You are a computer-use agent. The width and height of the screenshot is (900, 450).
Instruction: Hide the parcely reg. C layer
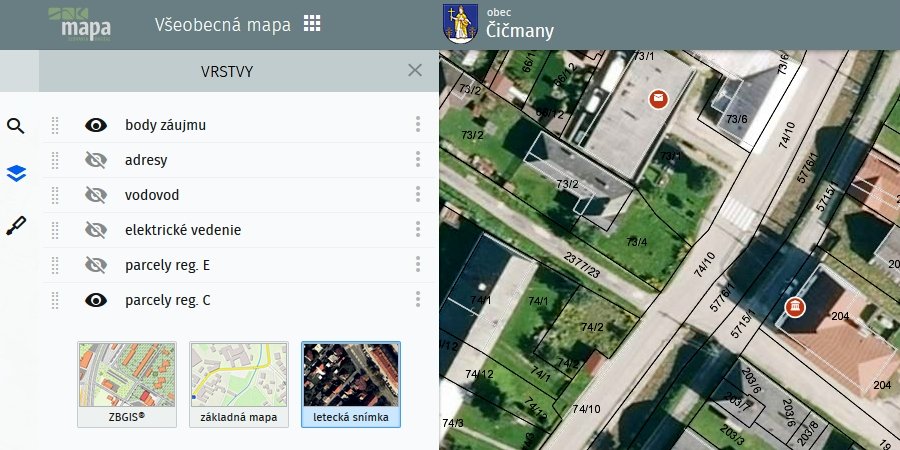96,300
